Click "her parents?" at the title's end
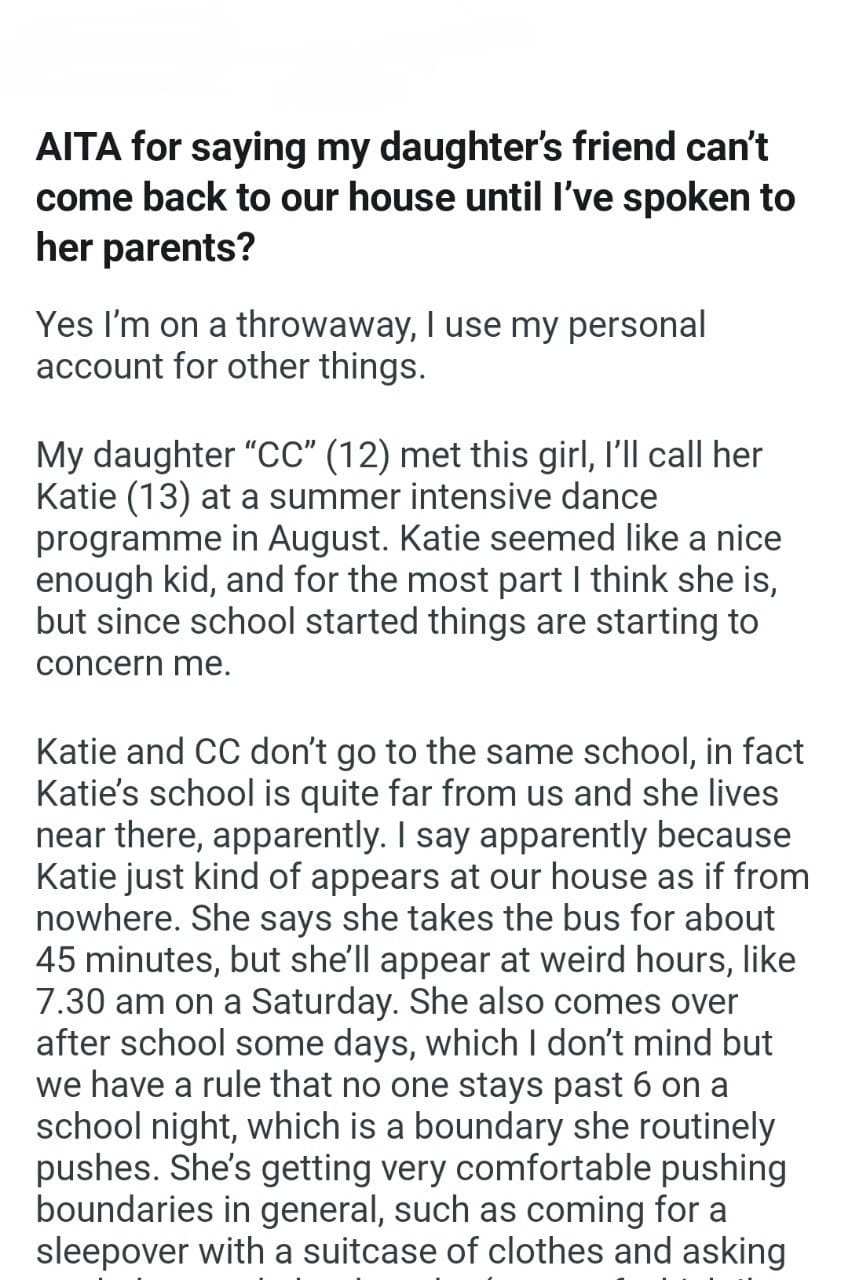Image resolution: width=848 pixels, height=1280 pixels. coord(144,247)
